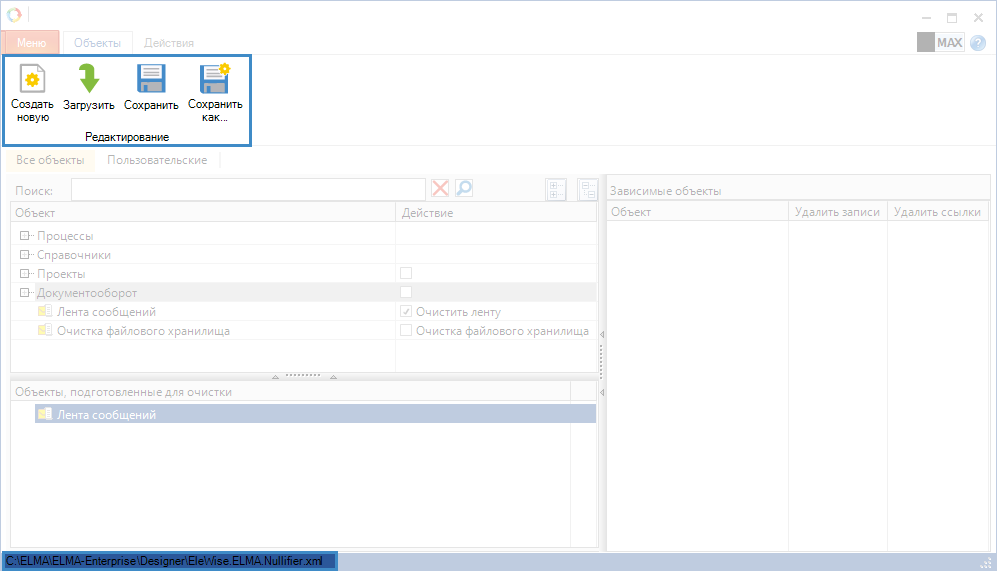This screenshot has height=571, width=997.
Task: Click inside the Поиск search field
Action: 248,189
